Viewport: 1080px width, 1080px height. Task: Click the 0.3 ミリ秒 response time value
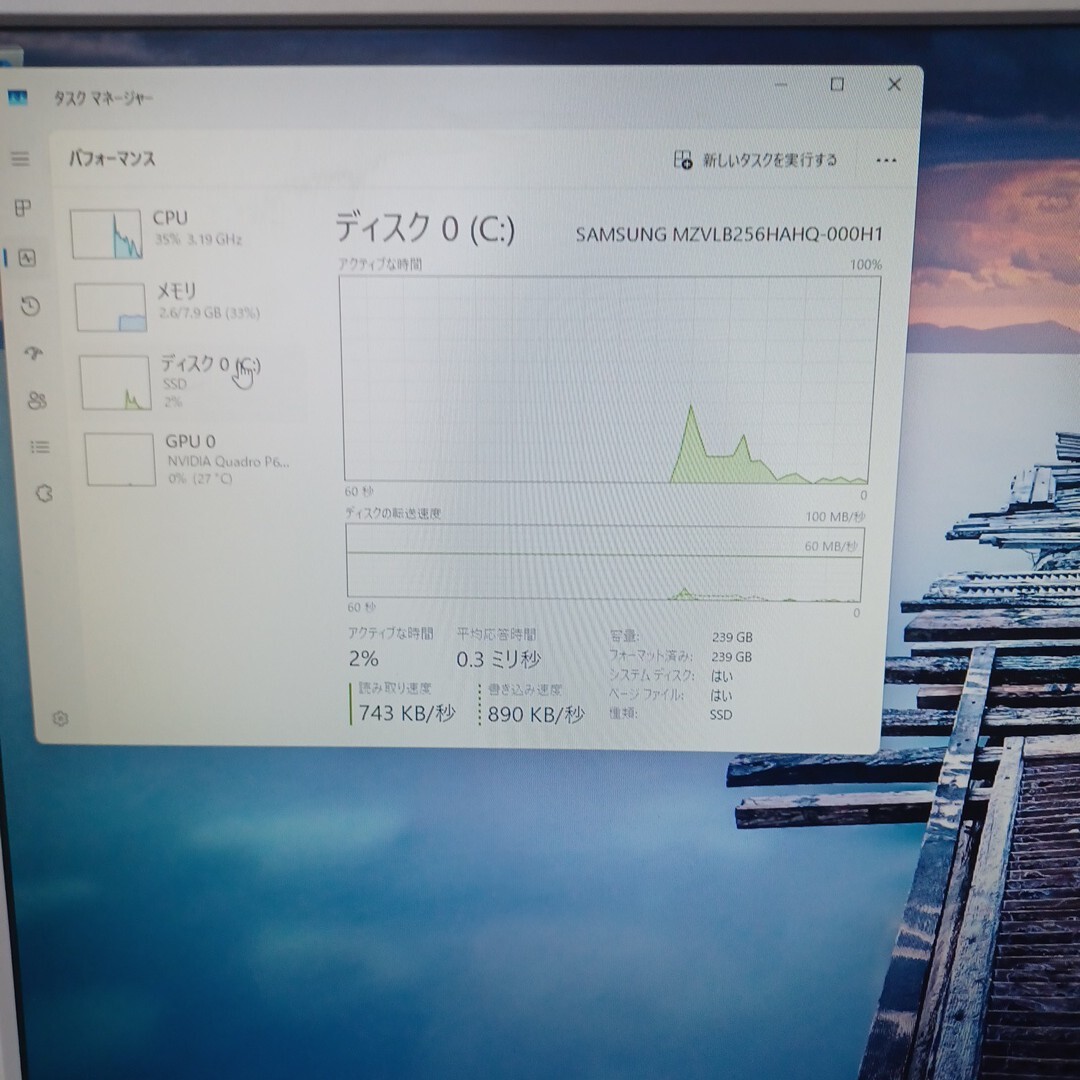click(x=498, y=660)
